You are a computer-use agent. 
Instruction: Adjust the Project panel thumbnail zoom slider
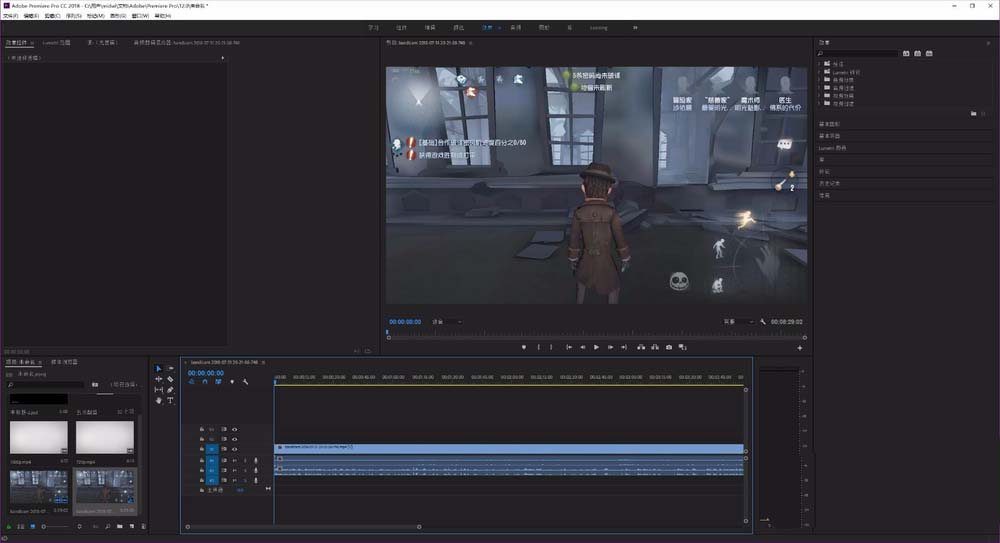pyautogui.click(x=55, y=526)
